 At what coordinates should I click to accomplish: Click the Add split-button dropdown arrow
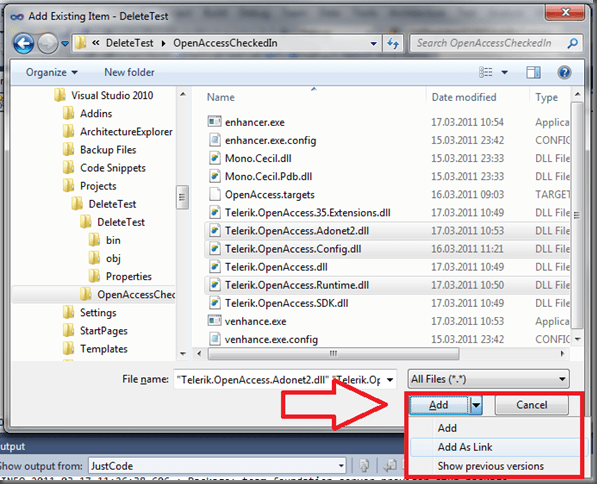pos(476,405)
